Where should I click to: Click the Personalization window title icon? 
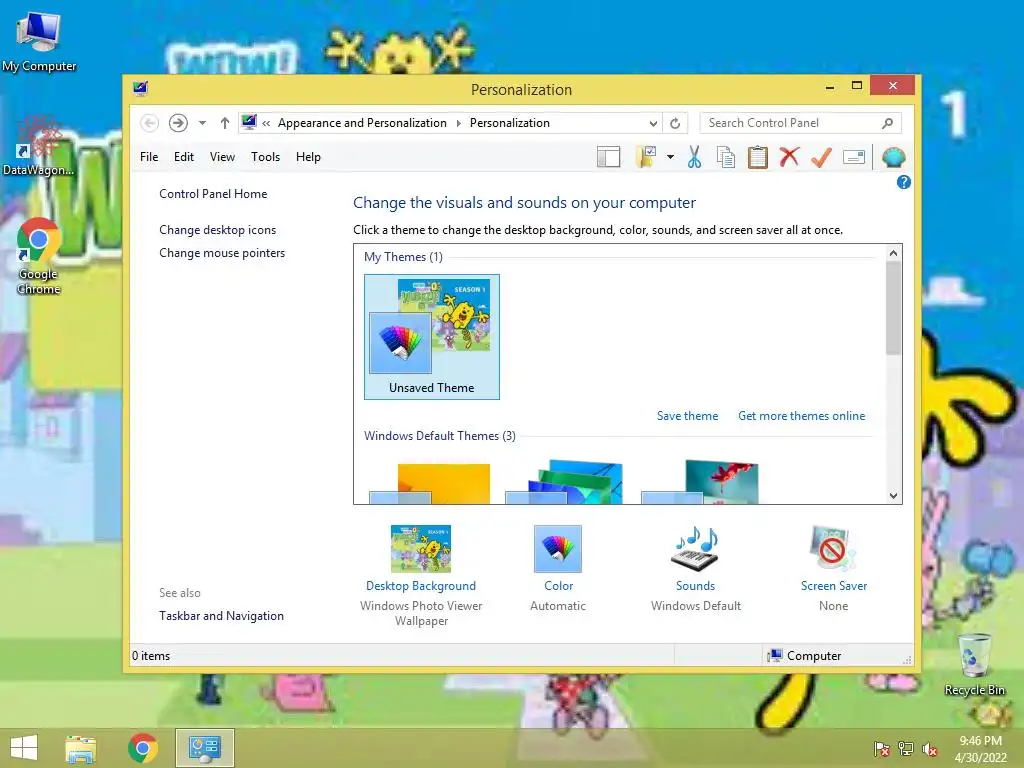[140, 88]
